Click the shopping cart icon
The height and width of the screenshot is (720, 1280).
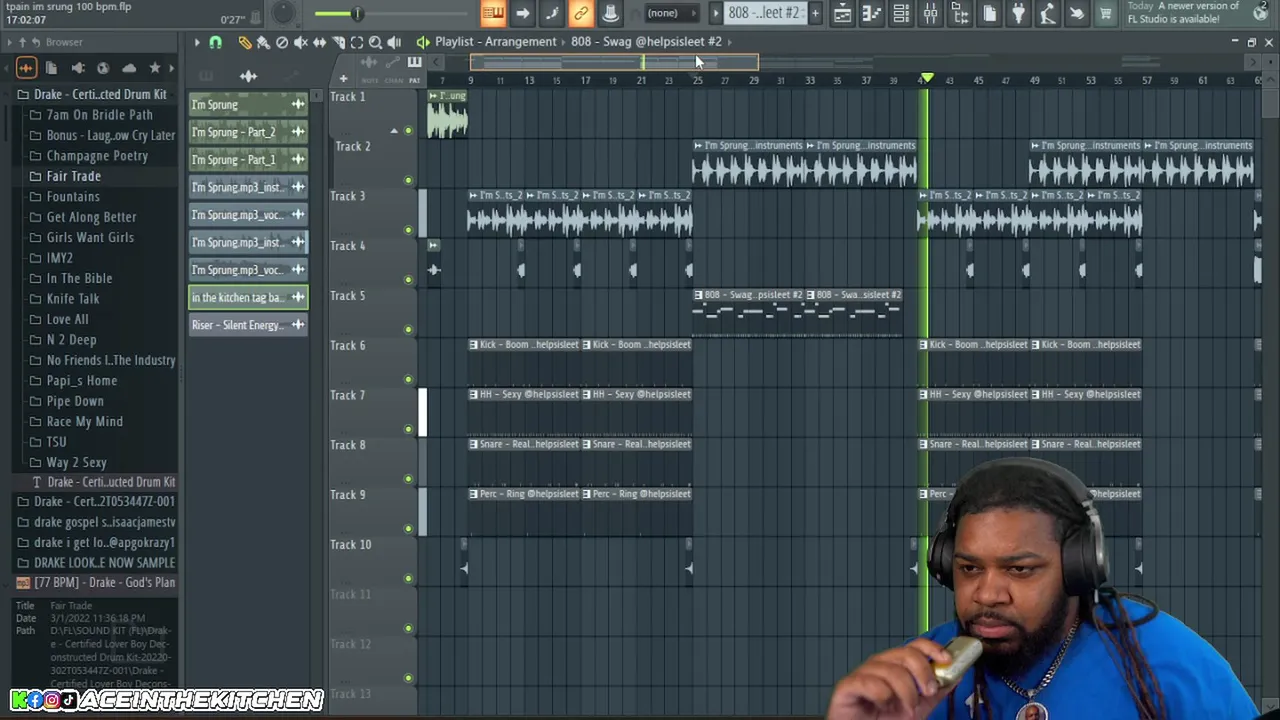(1106, 13)
